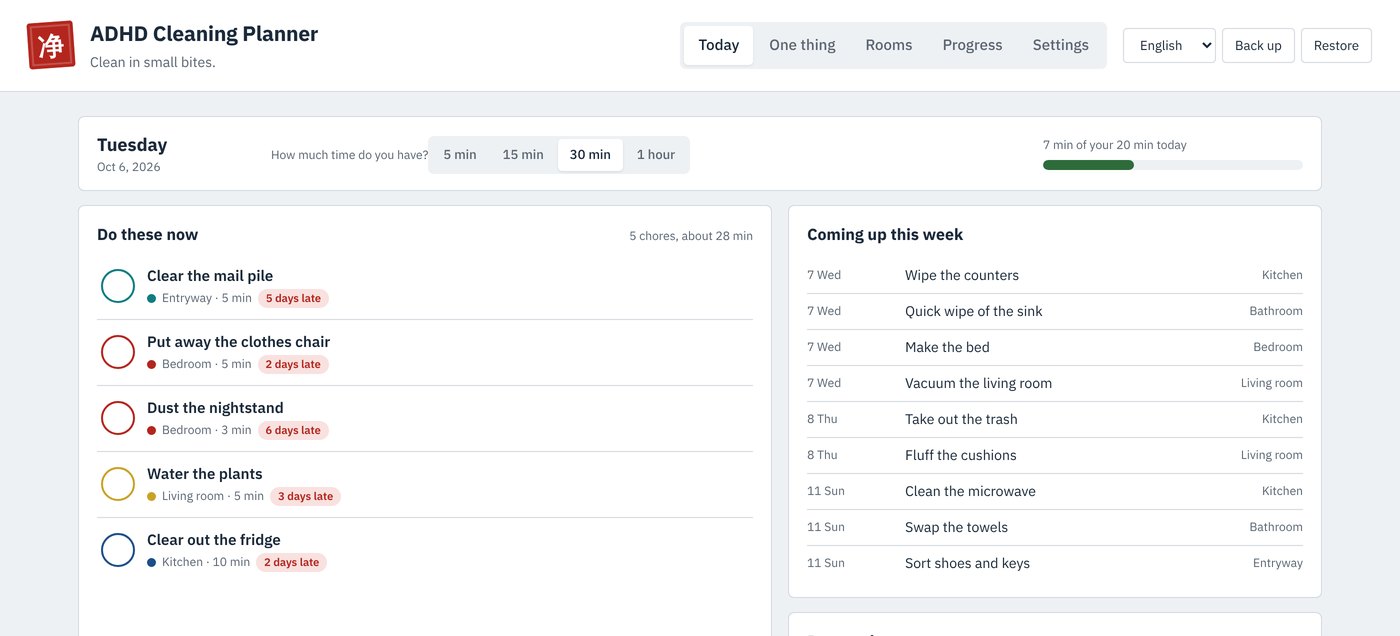The width and height of the screenshot is (1400, 636).
Task: Go to the Rooms tab
Action: click(889, 45)
